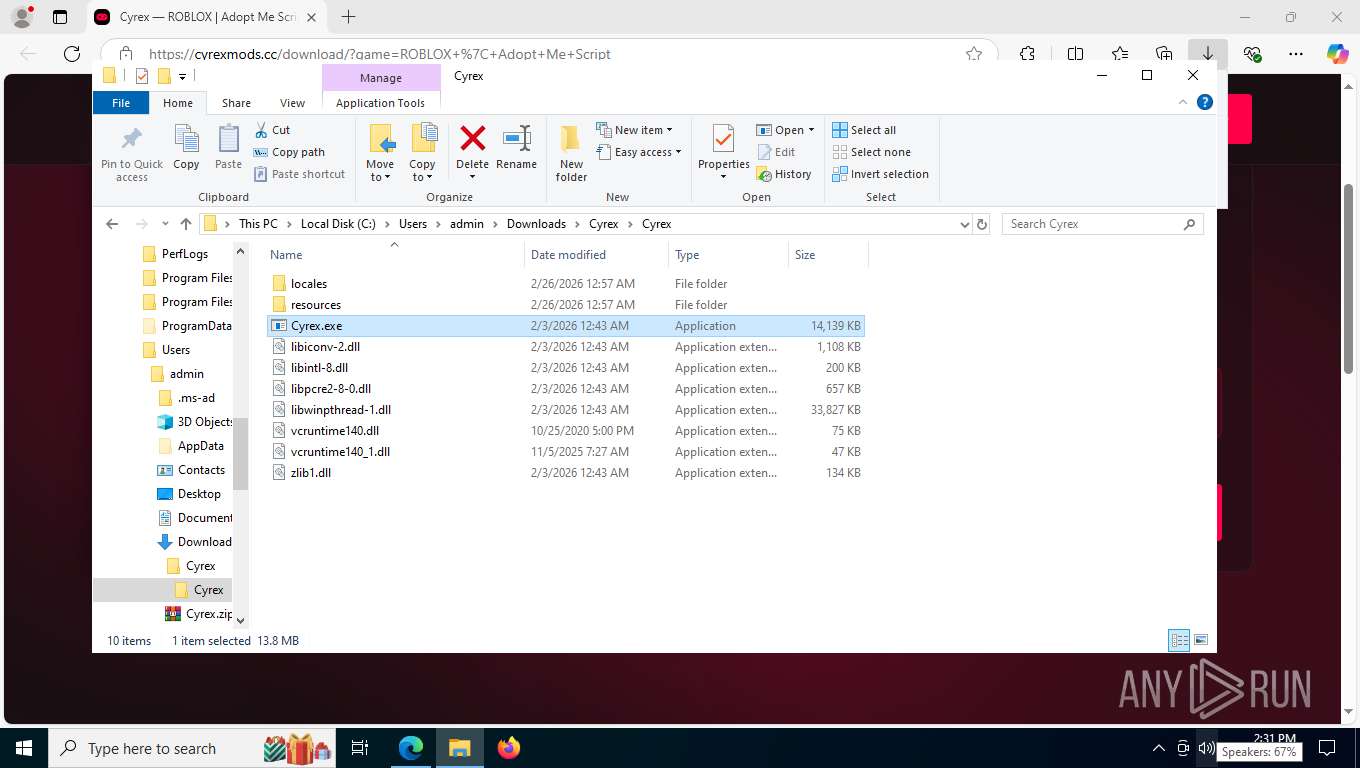1360x768 pixels.
Task: Click Edit in Open group
Action: 776,152
